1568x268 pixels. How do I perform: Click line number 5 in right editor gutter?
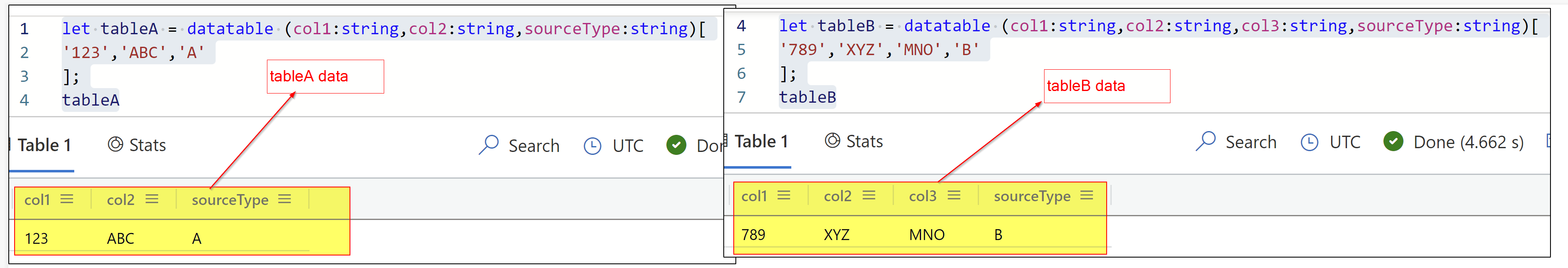pos(741,50)
